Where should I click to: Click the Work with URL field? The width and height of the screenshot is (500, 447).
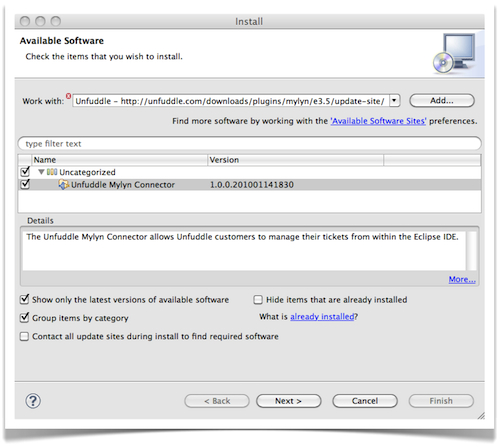click(x=231, y=101)
